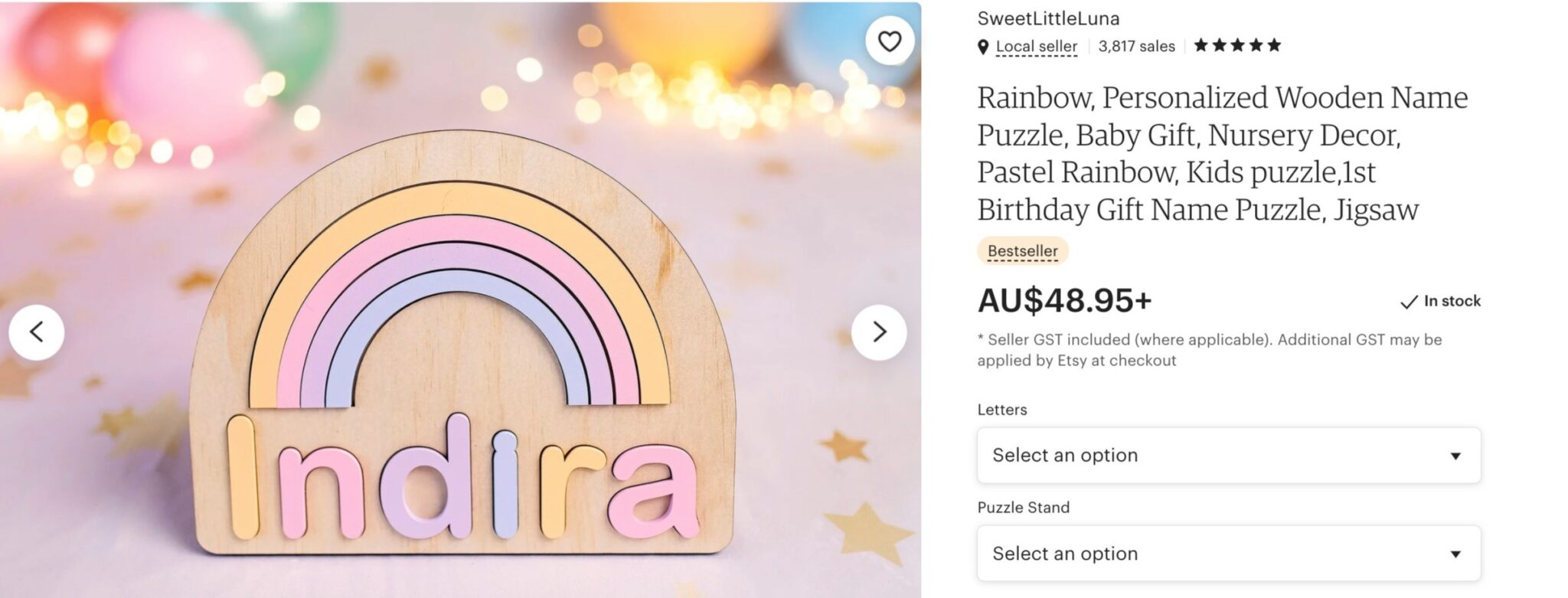
Task: Click the five-star rating icons
Action: pyautogui.click(x=1236, y=44)
